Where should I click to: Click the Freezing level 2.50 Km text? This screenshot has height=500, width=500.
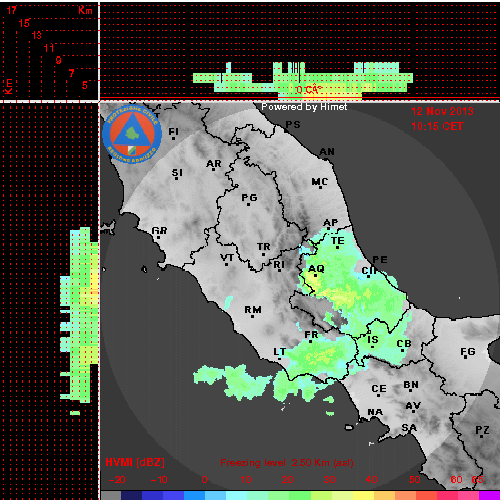point(287,463)
